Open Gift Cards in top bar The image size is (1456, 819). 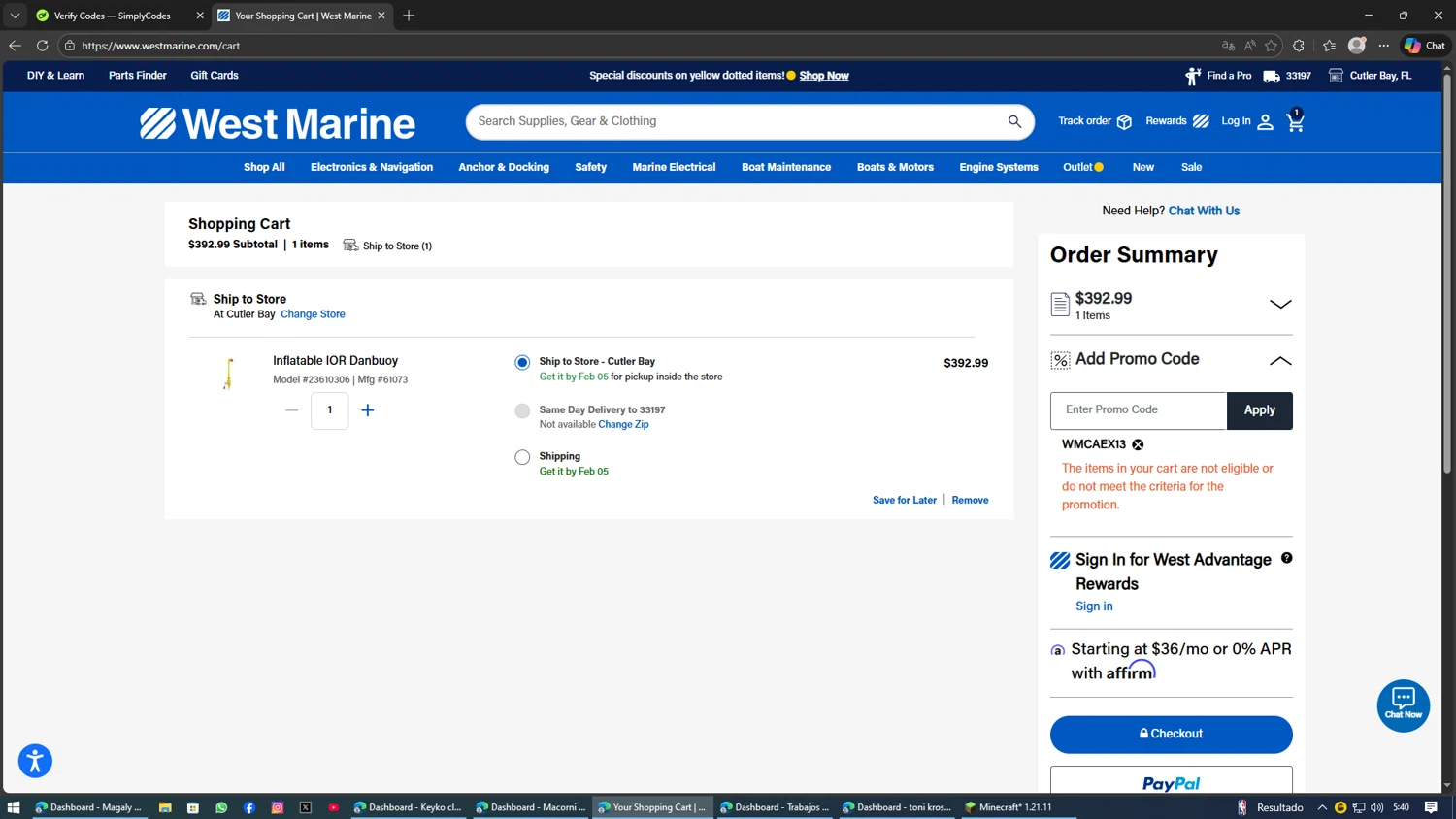point(215,76)
